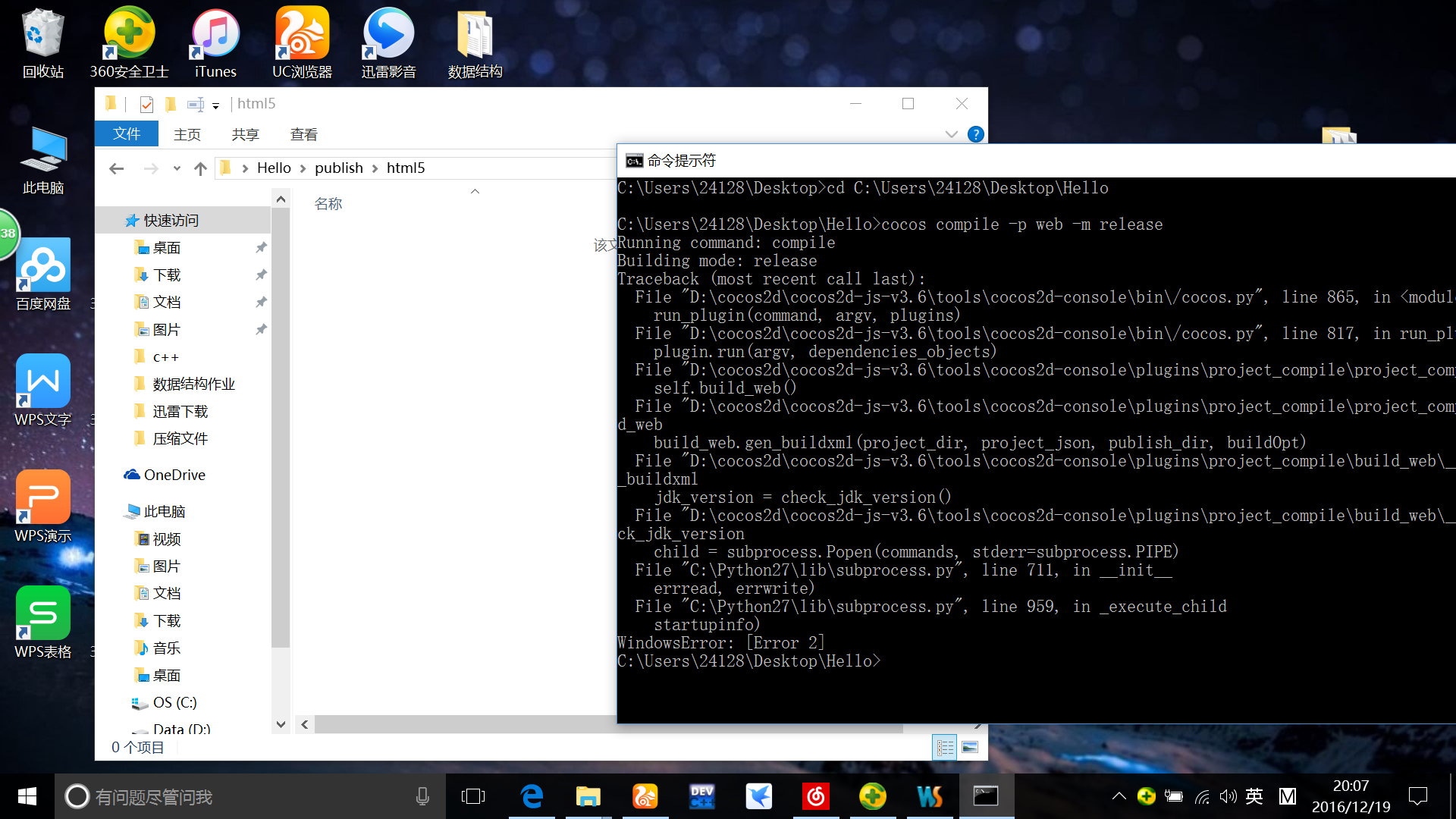Viewport: 1456px width, 819px height.
Task: Switch to large icons view toggle
Action: pyautogui.click(x=970, y=748)
